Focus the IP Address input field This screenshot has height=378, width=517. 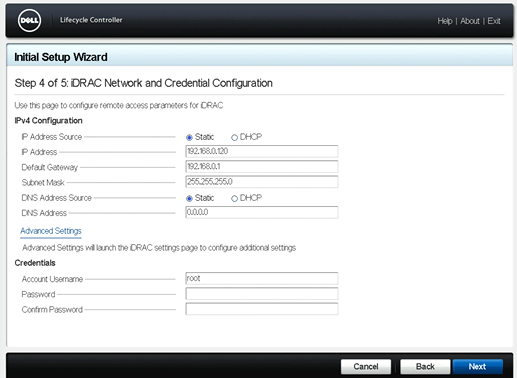click(x=262, y=151)
